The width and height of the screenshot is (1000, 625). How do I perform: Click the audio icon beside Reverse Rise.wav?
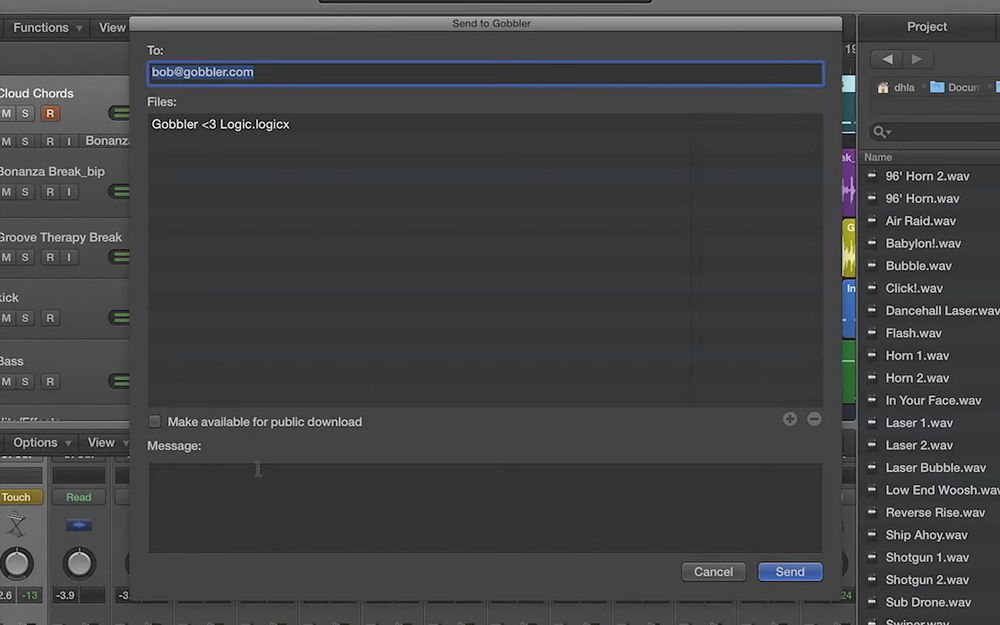(872, 511)
